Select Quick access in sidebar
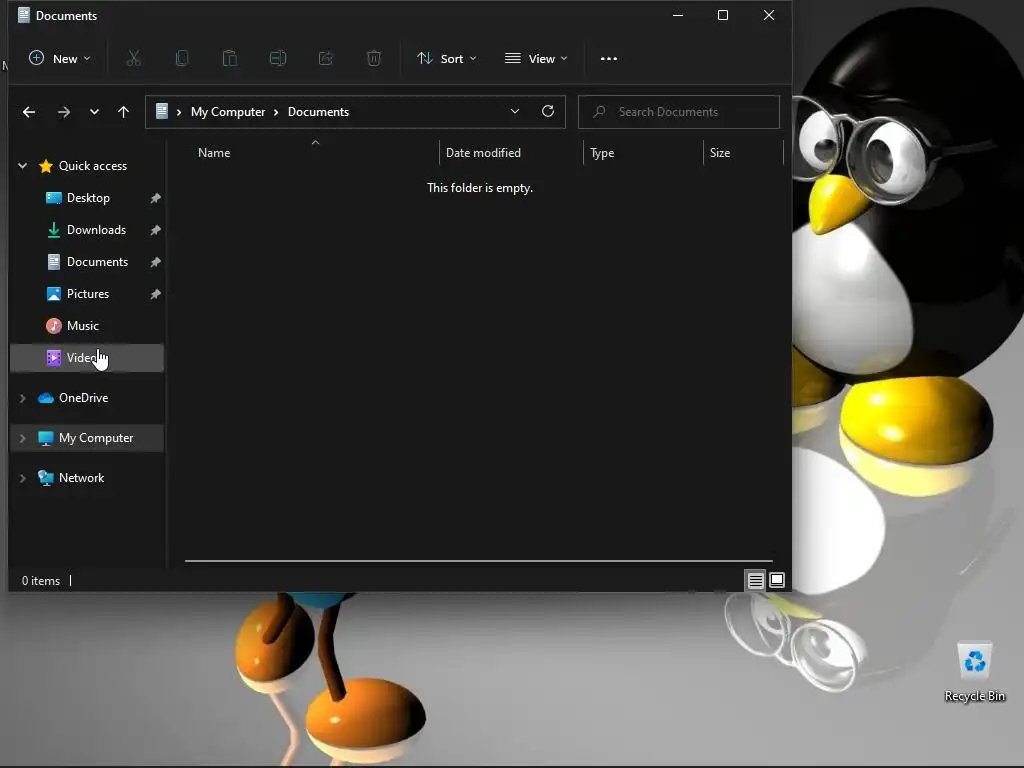This screenshot has height=768, width=1024. tap(93, 166)
